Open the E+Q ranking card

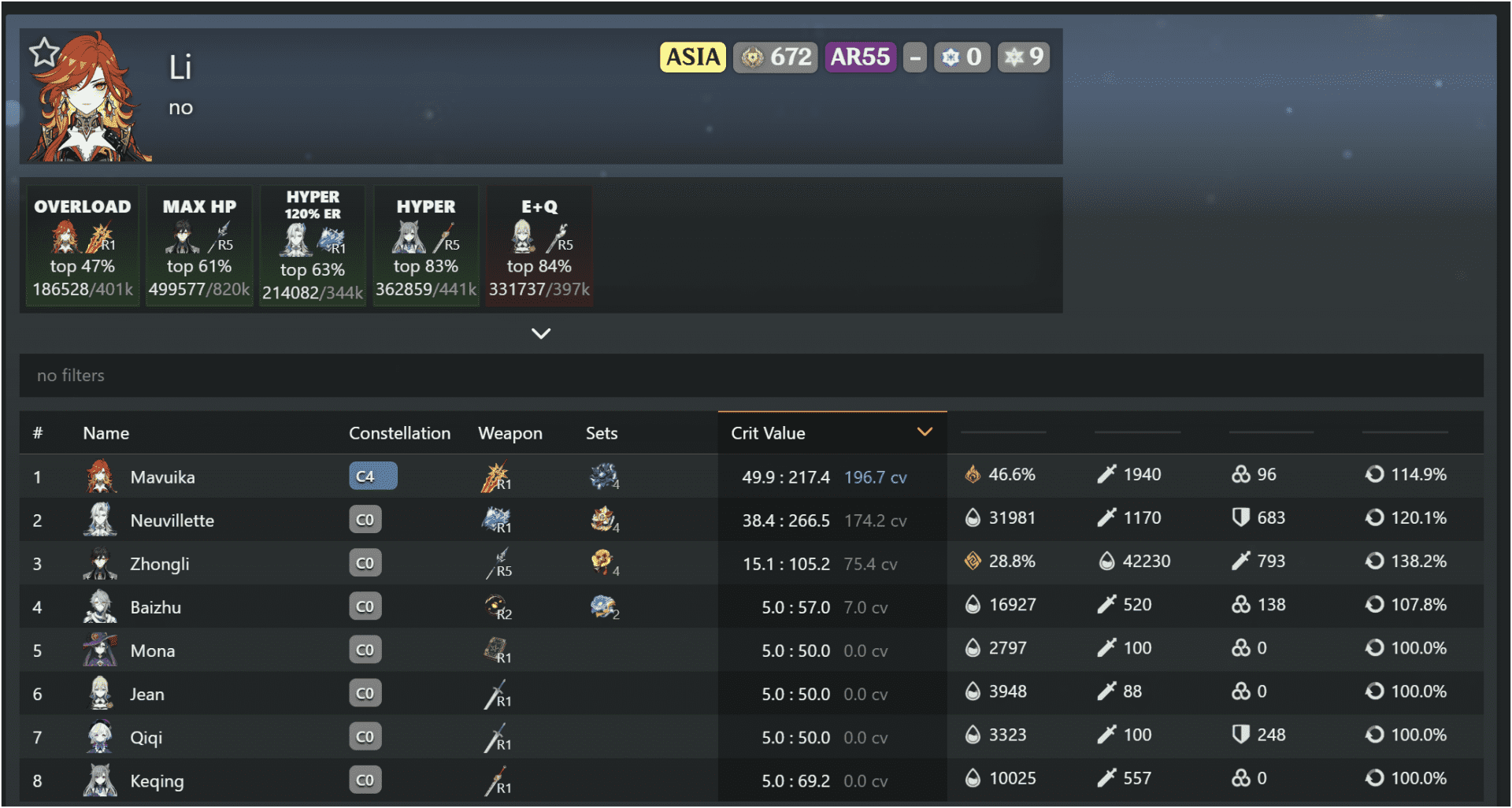point(539,246)
